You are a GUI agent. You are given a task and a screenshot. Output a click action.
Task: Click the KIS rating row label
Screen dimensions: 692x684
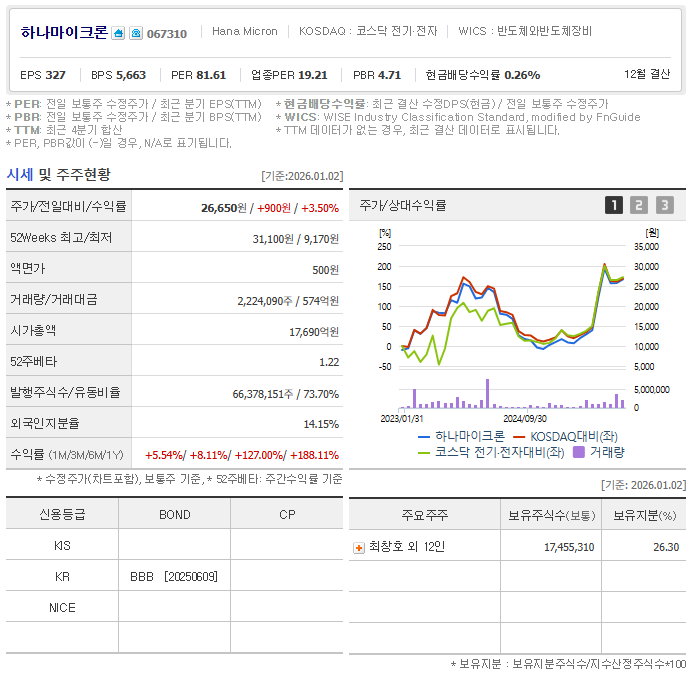[x=62, y=546]
